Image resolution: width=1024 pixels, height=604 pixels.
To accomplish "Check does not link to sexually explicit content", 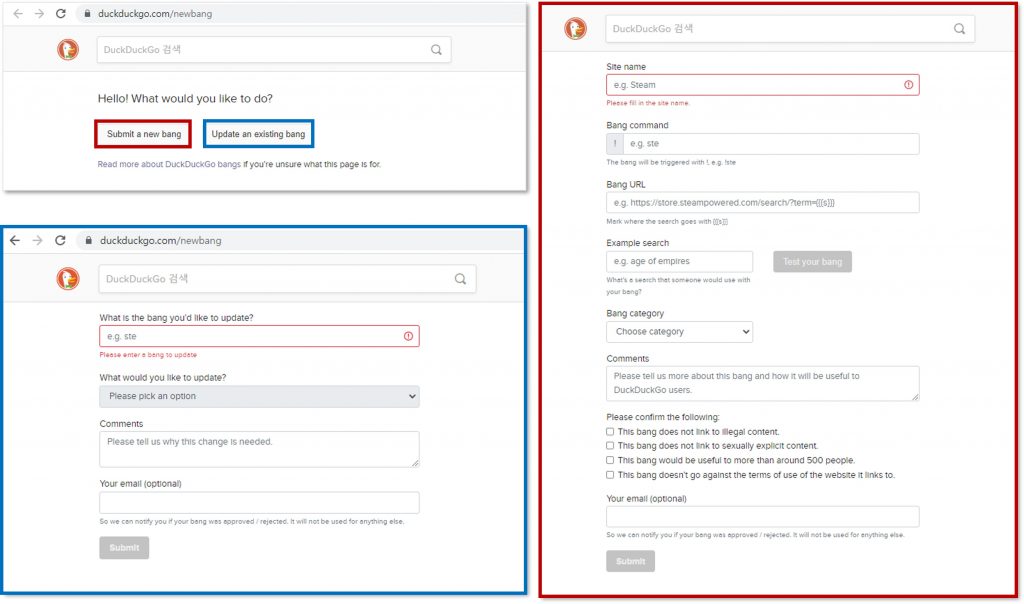I will (x=610, y=446).
